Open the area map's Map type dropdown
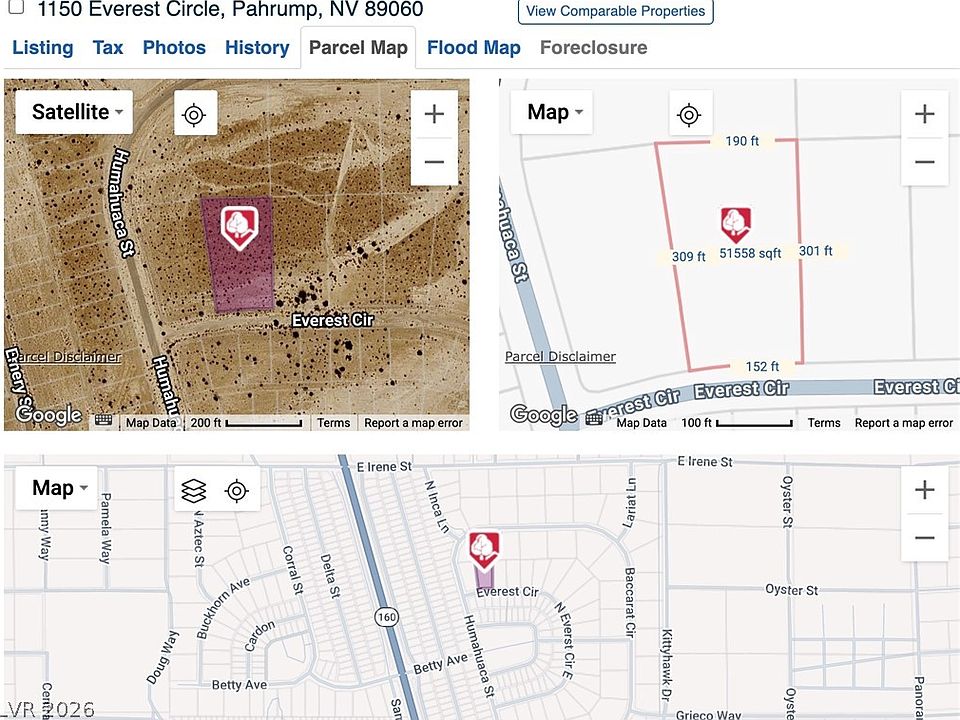960x720 pixels. pyautogui.click(x=57, y=488)
